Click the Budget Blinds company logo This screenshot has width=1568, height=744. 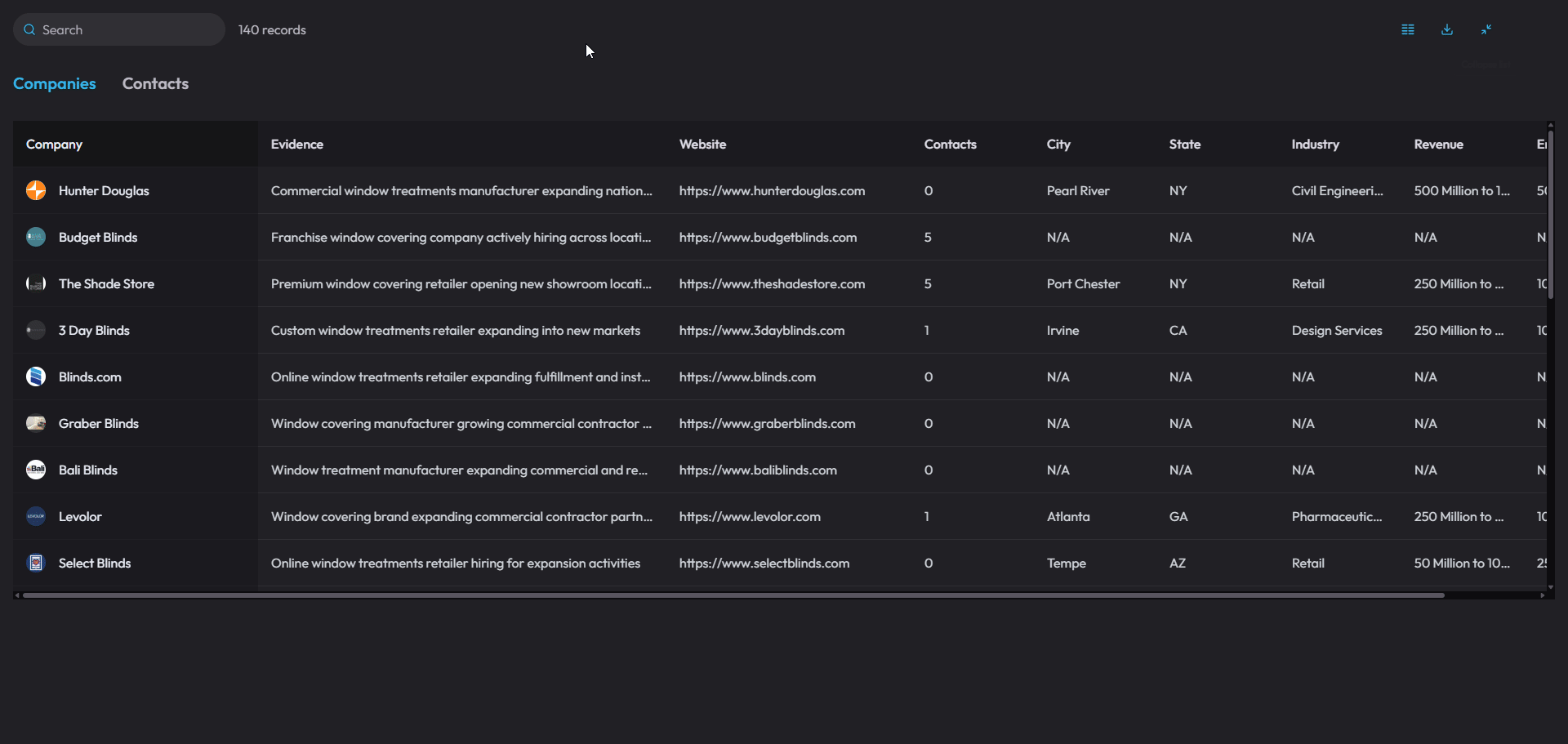click(x=36, y=237)
